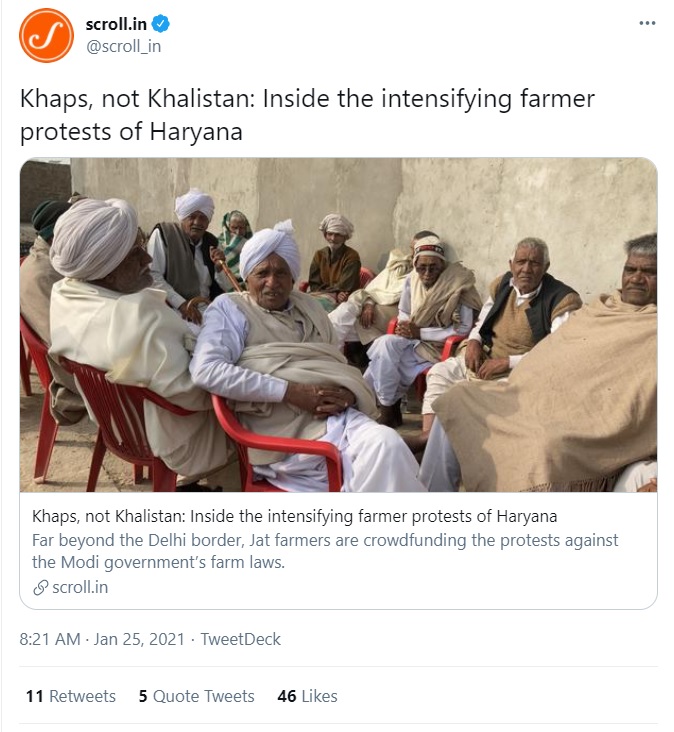Screen dimensions: 674x732
Task: Click the scroll.in orange profile avatar
Action: pyautogui.click(x=46, y=35)
